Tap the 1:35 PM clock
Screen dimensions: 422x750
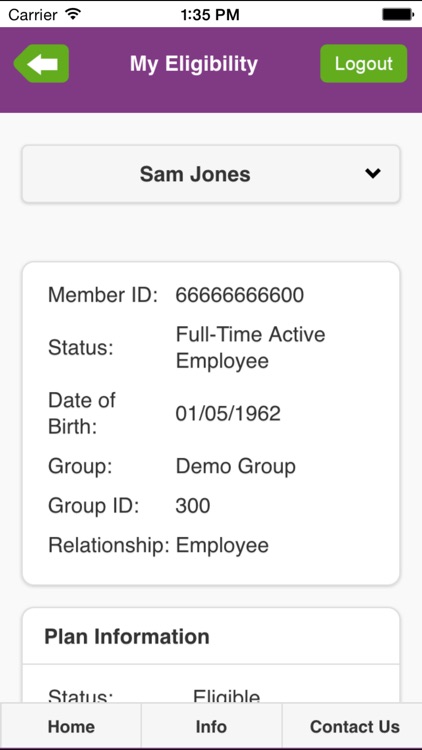(210, 15)
